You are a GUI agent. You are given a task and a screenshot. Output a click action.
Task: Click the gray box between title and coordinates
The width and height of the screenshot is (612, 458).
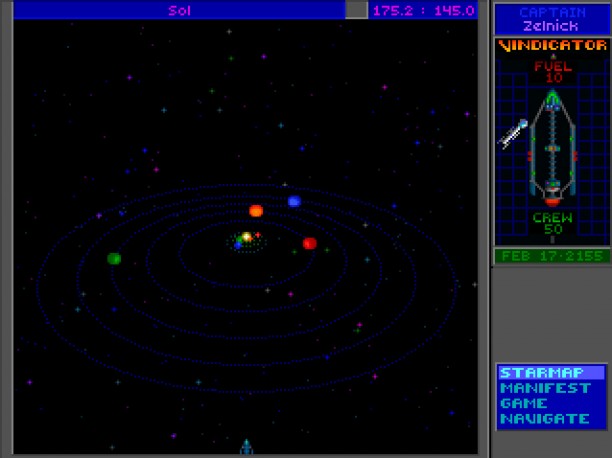click(356, 10)
